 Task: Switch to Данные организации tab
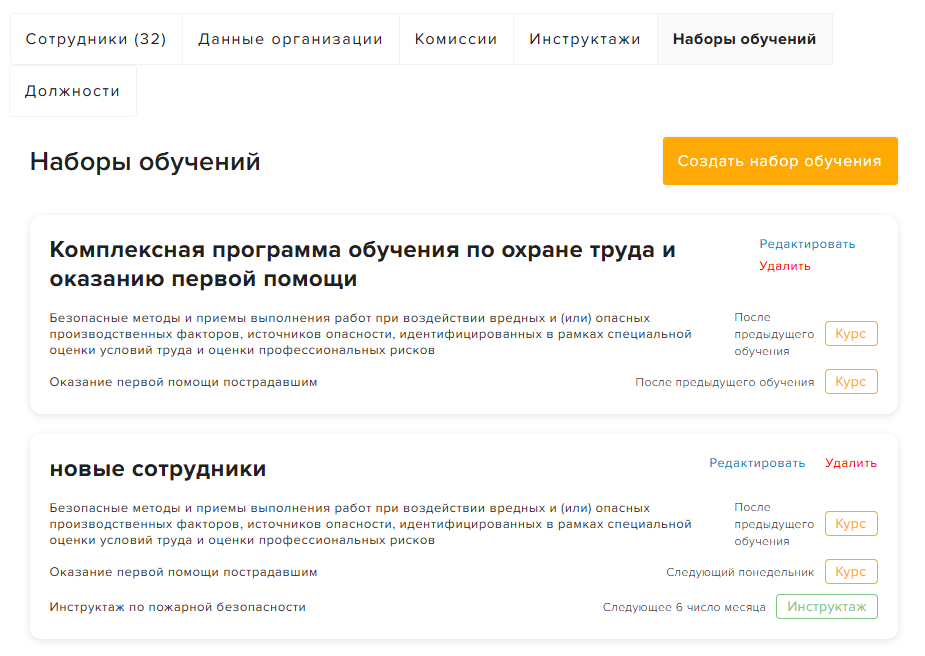coord(291,39)
